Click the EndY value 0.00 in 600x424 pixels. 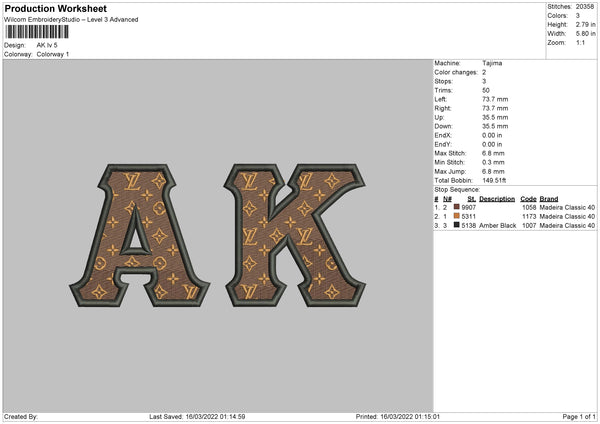(x=492, y=144)
